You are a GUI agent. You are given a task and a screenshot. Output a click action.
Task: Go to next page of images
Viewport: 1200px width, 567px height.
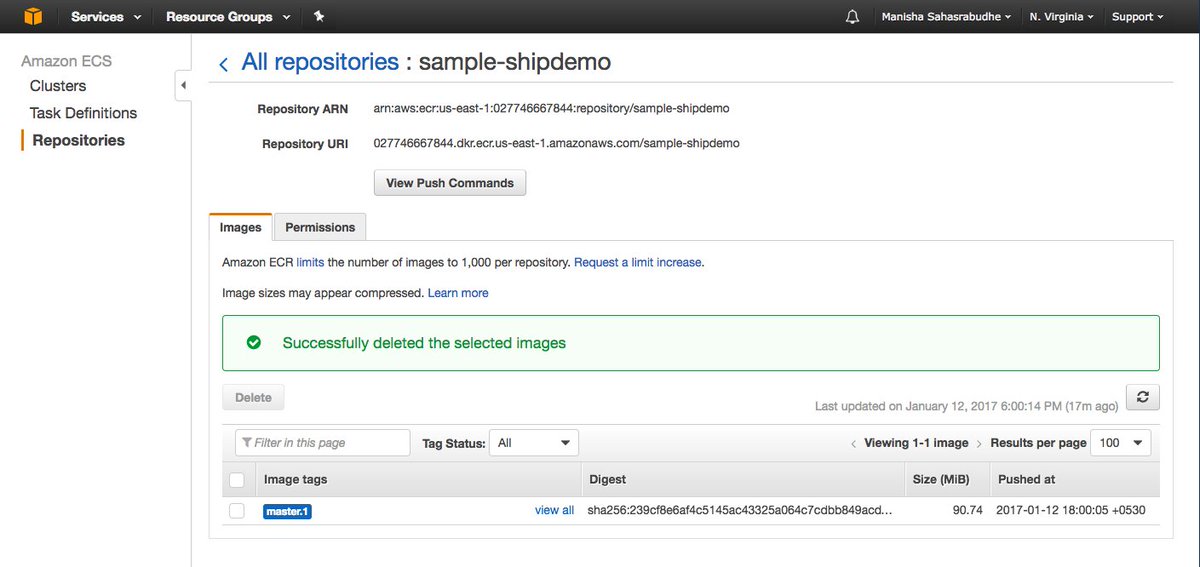click(979, 443)
